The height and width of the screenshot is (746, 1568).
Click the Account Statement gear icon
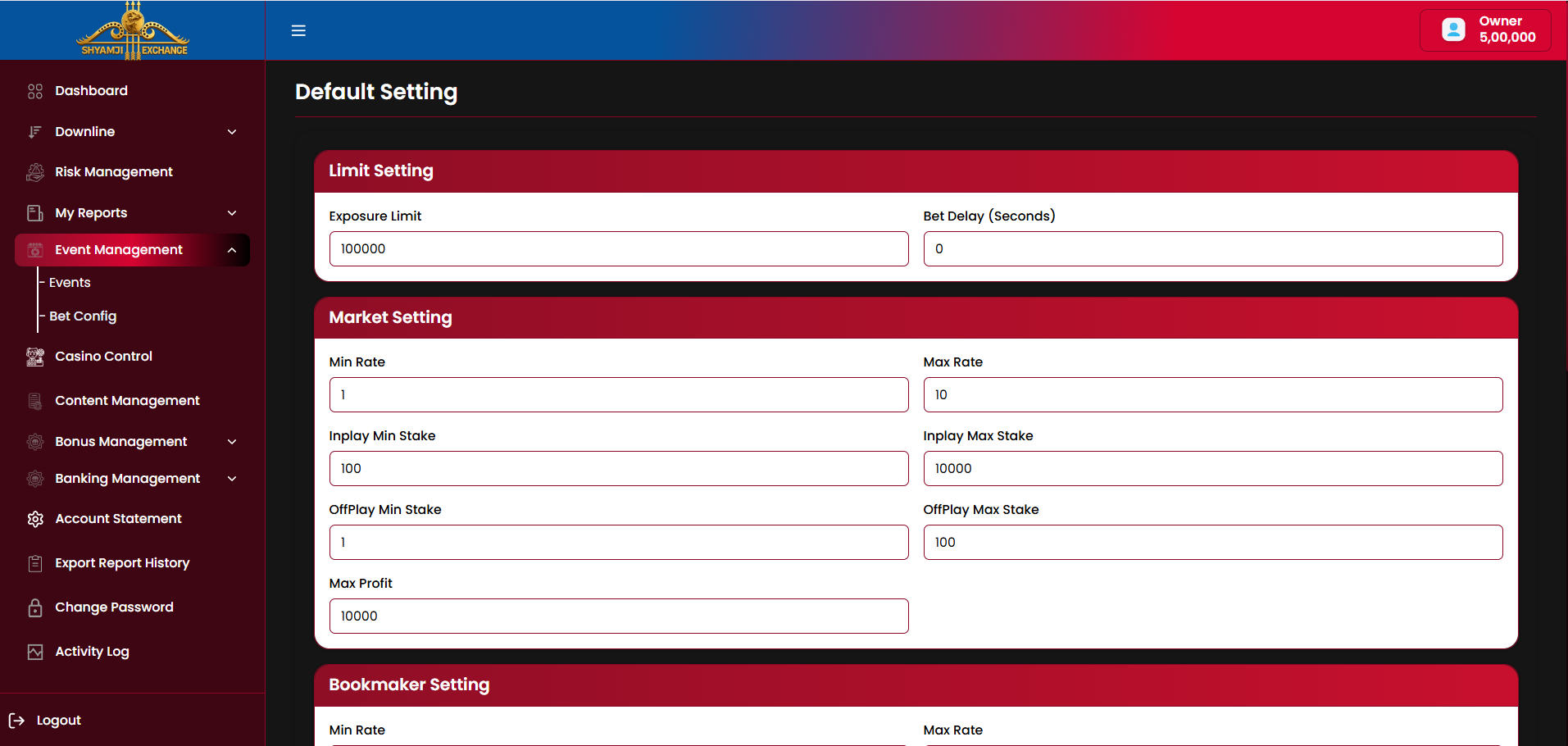point(35,519)
